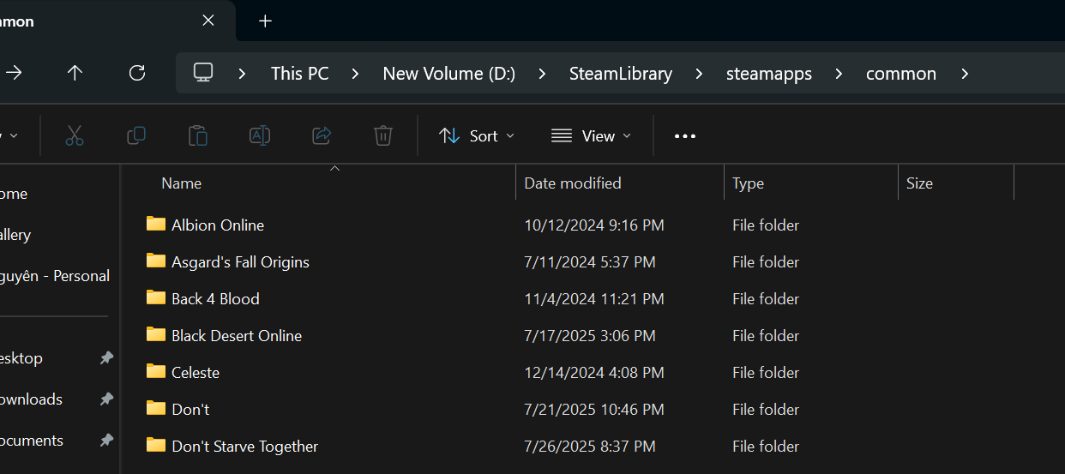The height and width of the screenshot is (474, 1065).
Task: Navigate to steamapps breadcrumb
Action: 769,74
